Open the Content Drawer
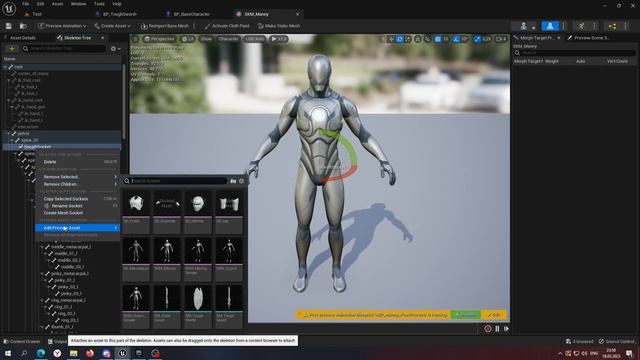Screen dimensions: 640x360 (x=22, y=341)
